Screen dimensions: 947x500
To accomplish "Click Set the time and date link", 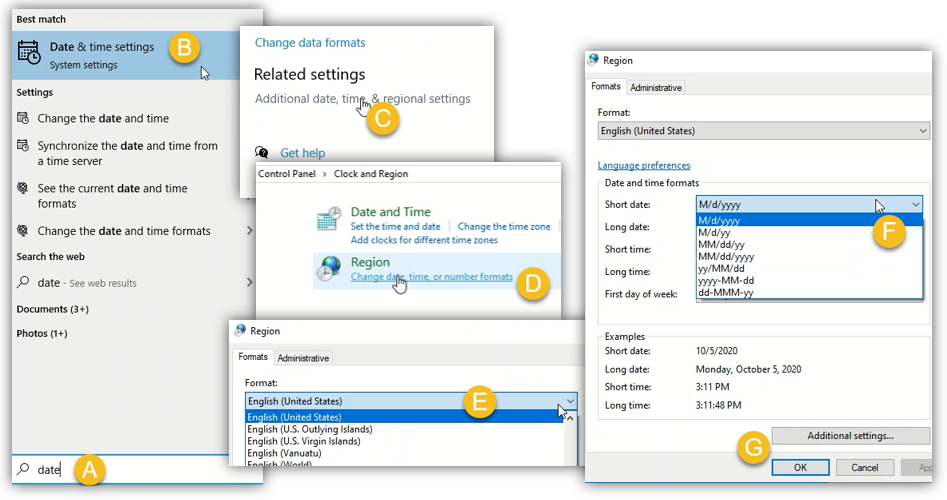I will pos(396,226).
